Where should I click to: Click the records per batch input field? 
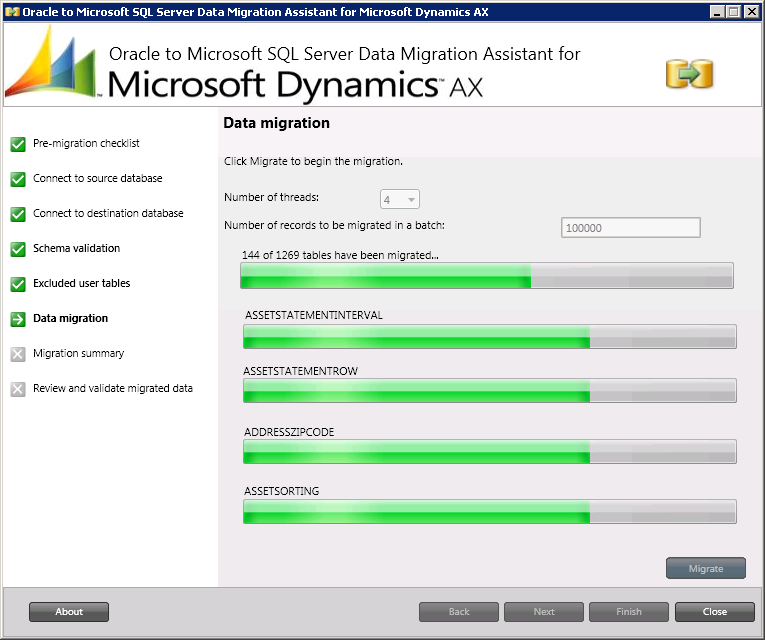tap(630, 228)
